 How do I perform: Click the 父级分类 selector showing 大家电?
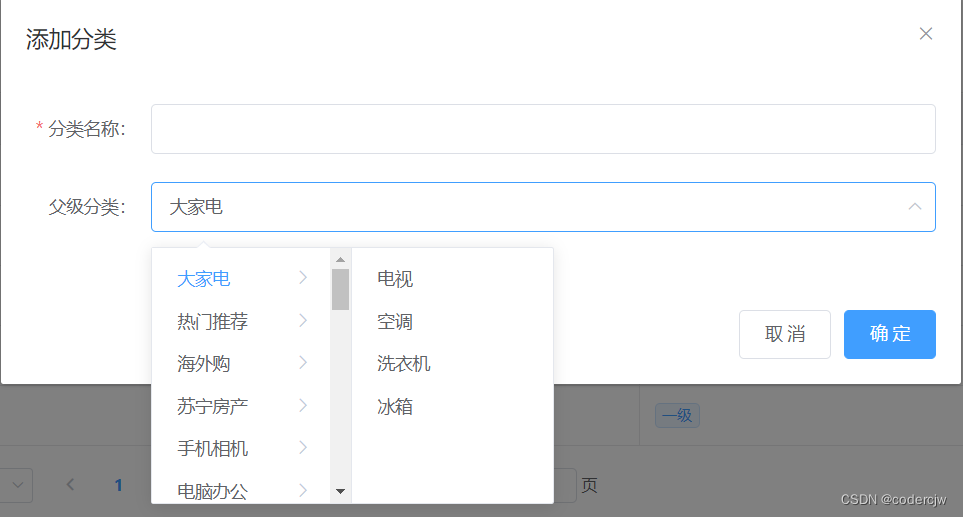tap(543, 207)
